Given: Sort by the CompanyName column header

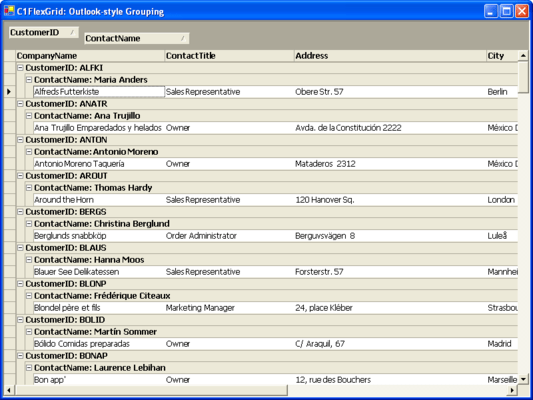Looking at the screenshot, I should [x=90, y=56].
